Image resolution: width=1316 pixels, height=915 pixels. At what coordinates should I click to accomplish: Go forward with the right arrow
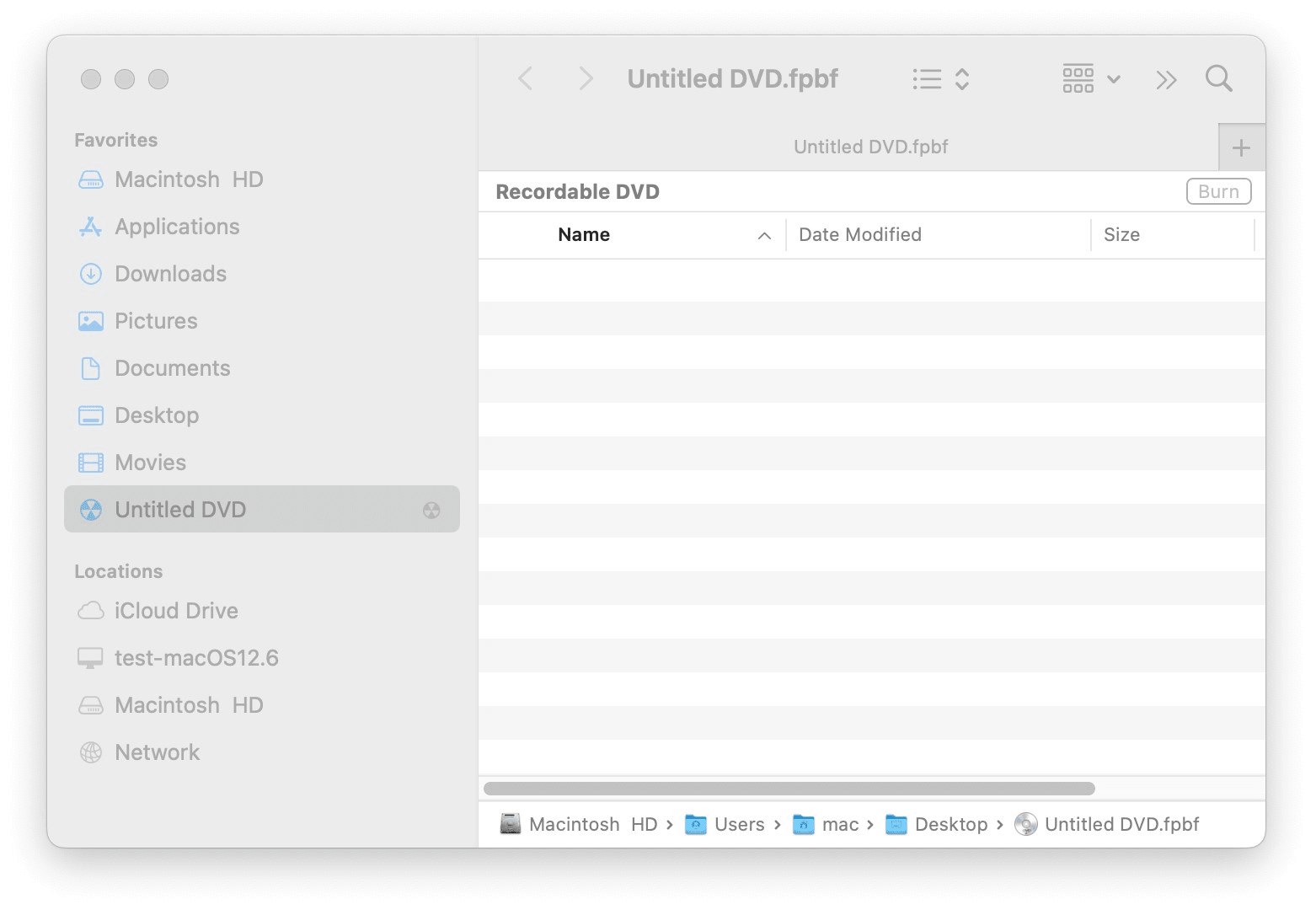[586, 79]
